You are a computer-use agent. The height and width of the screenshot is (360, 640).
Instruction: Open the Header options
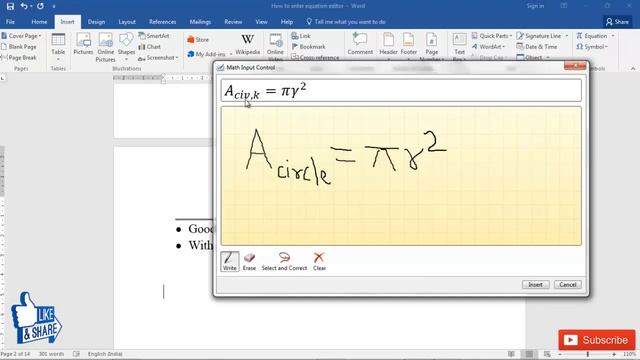[388, 46]
